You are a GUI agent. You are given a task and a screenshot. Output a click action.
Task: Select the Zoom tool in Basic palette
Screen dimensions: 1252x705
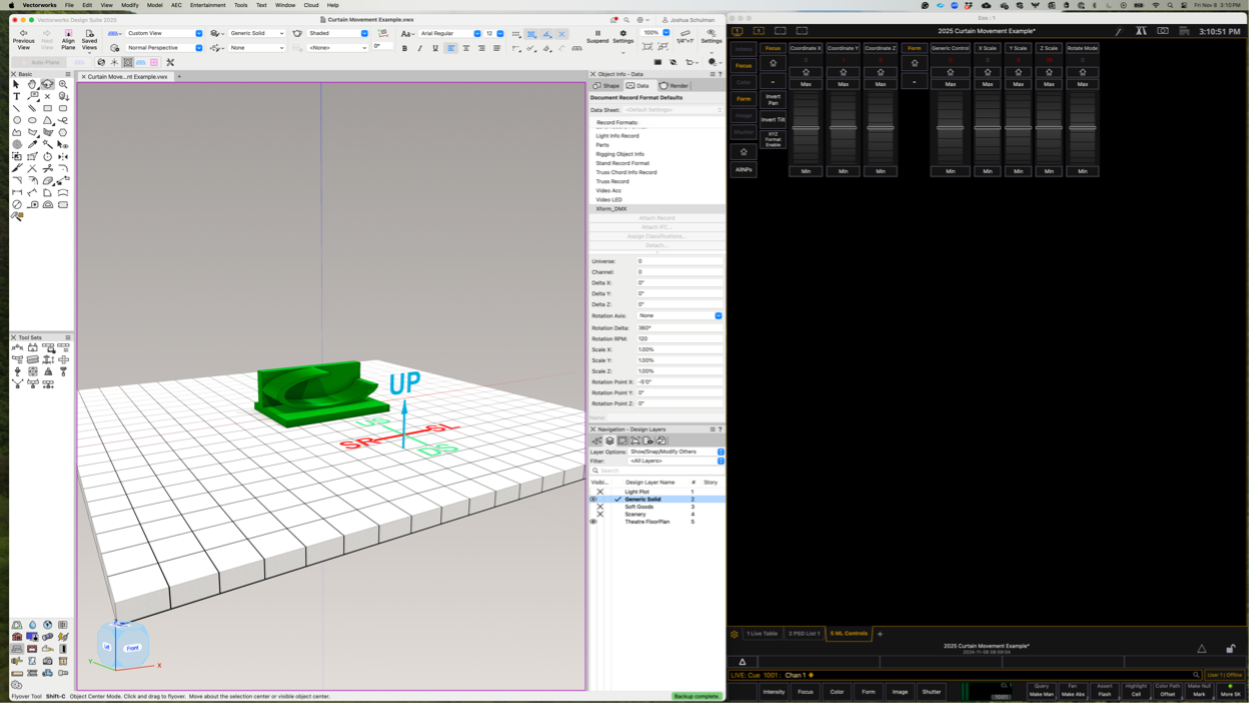[63, 85]
